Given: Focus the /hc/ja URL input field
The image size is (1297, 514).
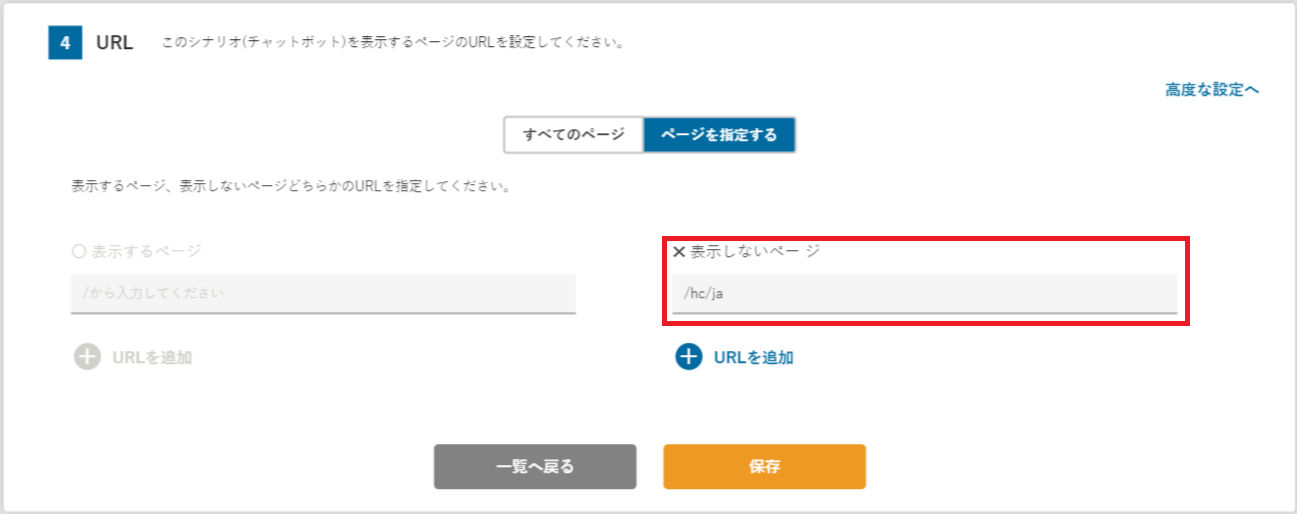Looking at the screenshot, I should (924, 293).
